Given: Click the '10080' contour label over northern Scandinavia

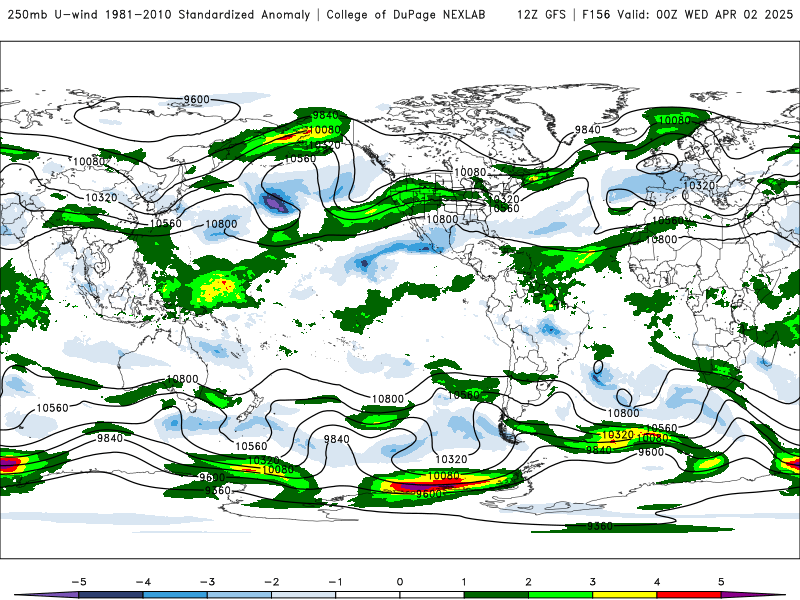Looking at the screenshot, I should 674,120.
